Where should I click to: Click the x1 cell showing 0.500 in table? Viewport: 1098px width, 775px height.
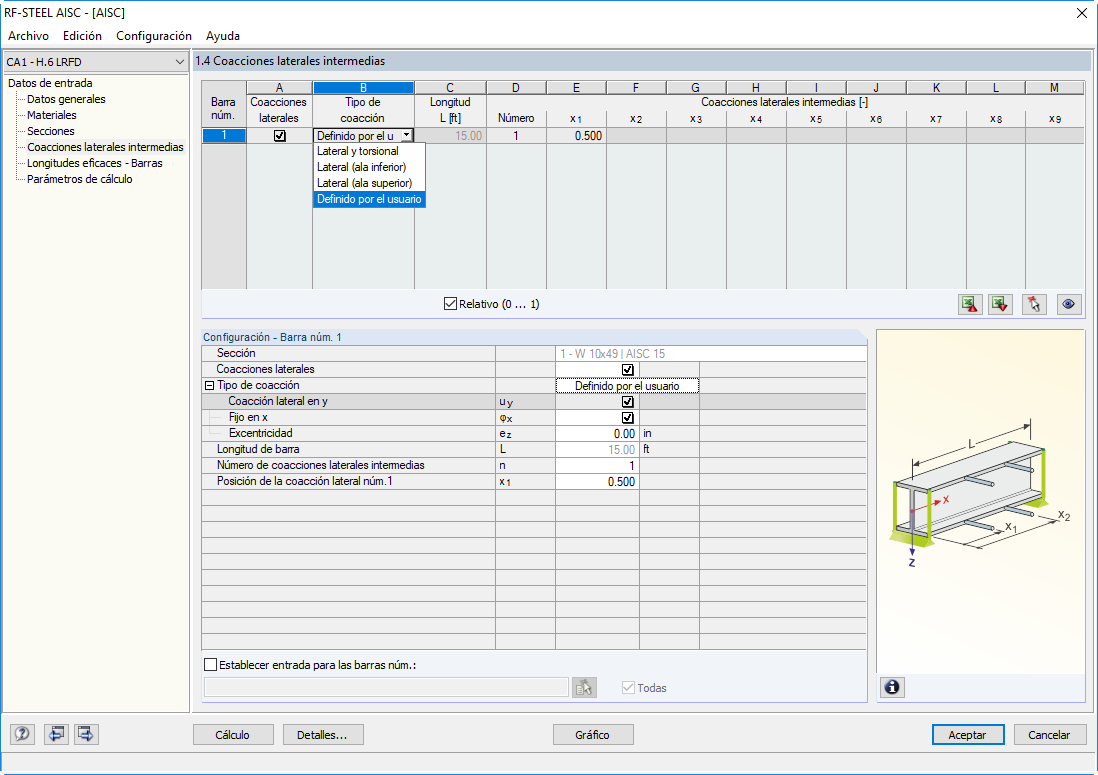point(576,136)
